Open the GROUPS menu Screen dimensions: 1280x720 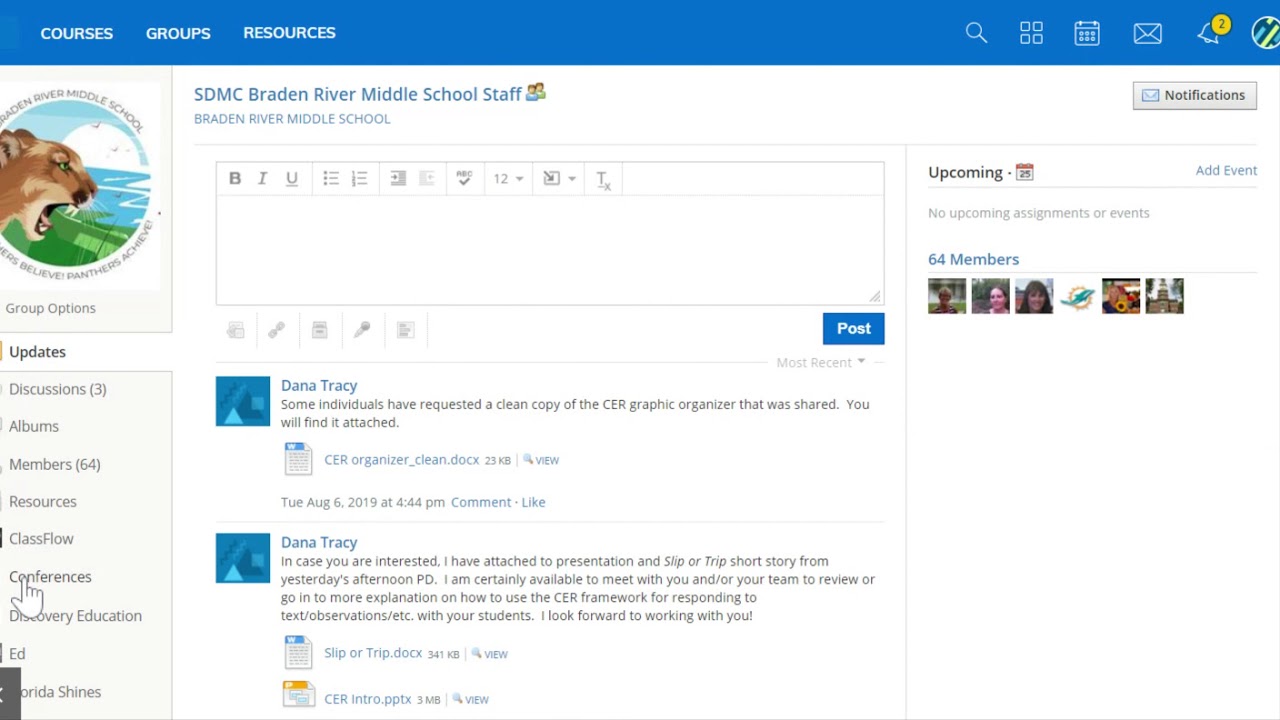[x=178, y=33]
